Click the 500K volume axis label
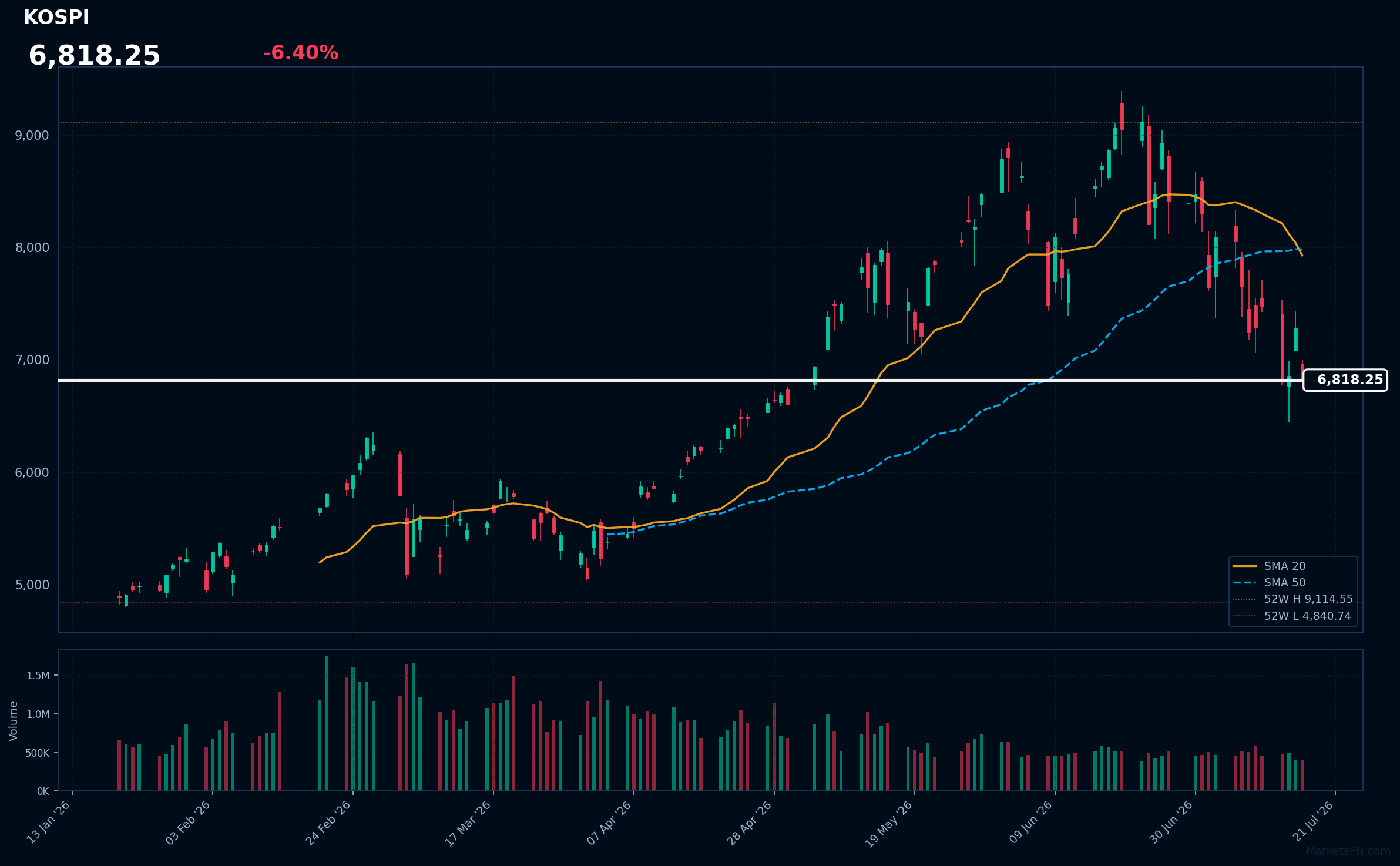The height and width of the screenshot is (866, 1400). [x=37, y=753]
